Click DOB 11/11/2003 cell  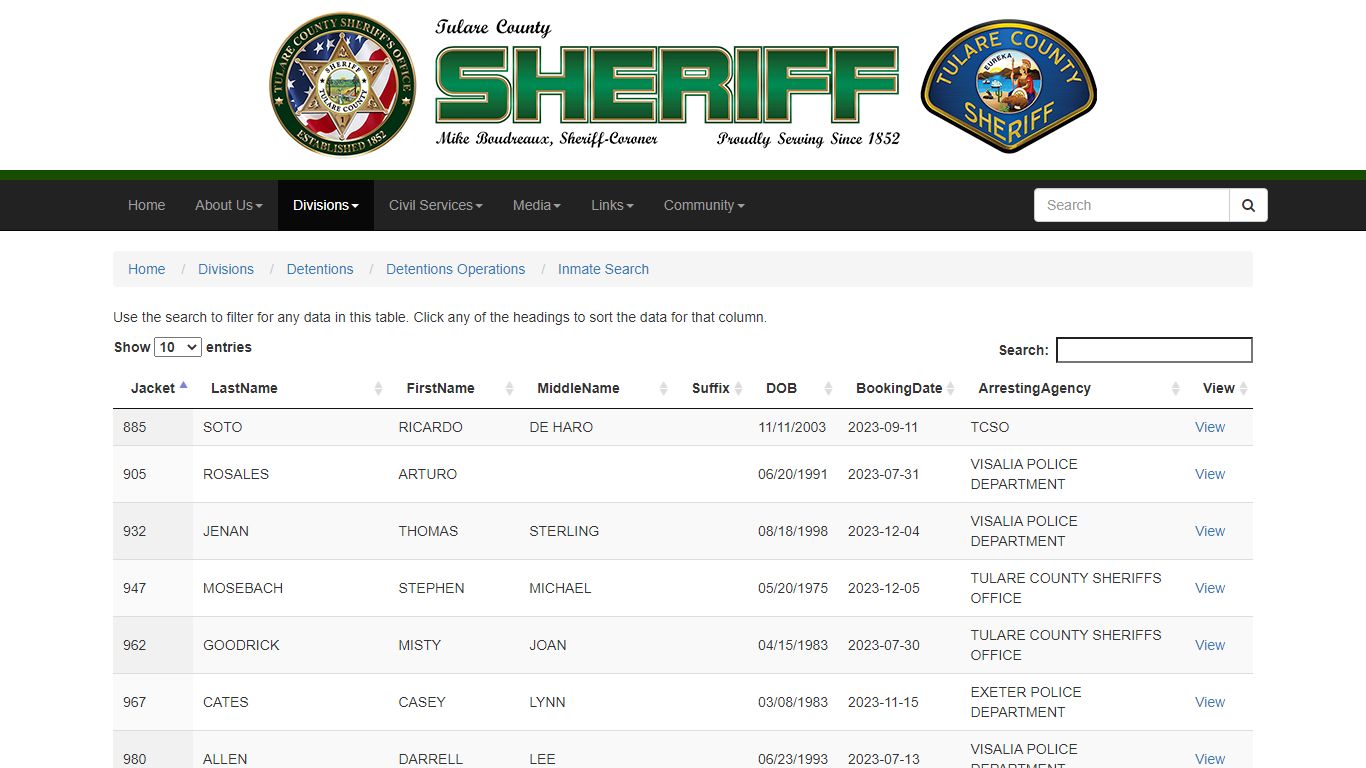click(793, 427)
